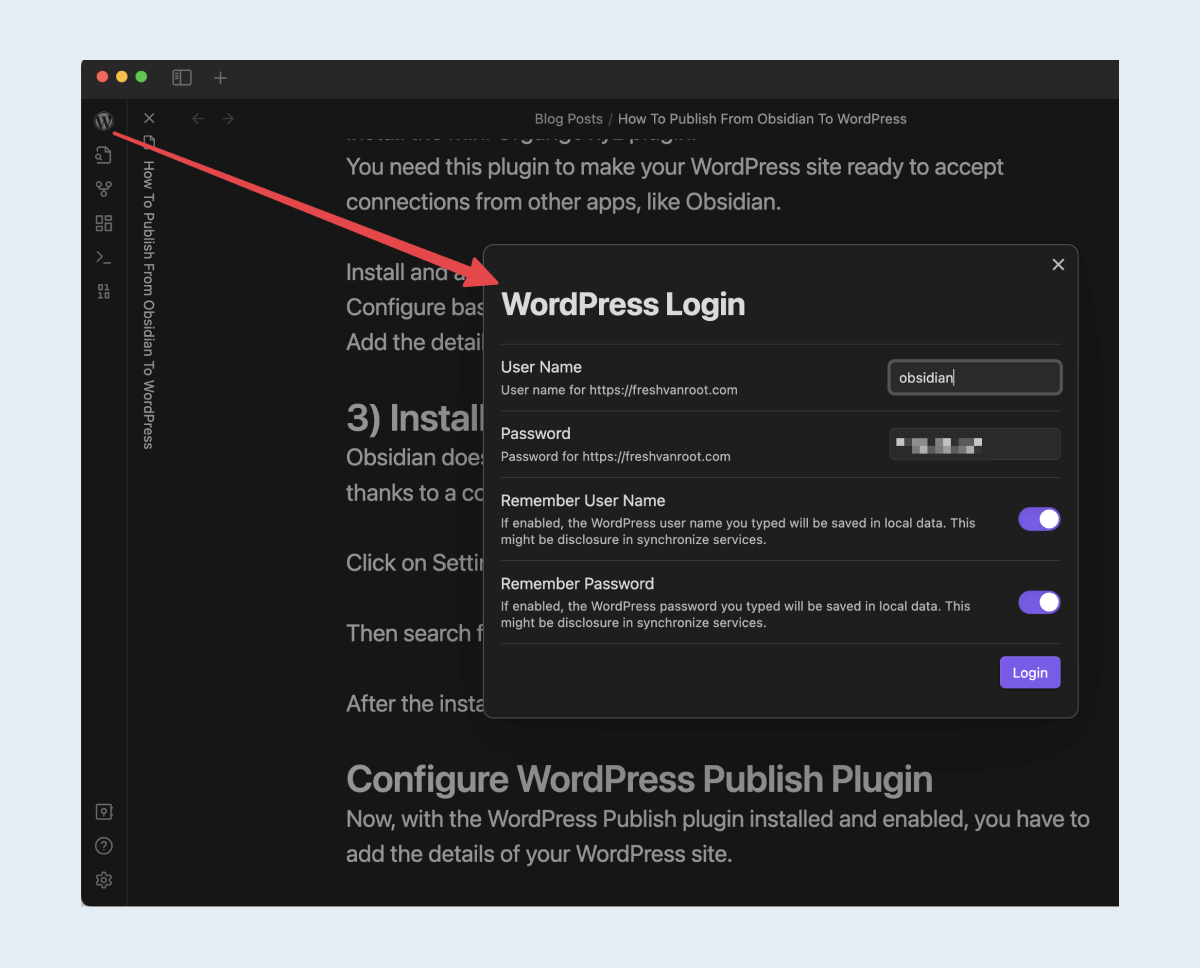Click the User Name input field
The image size is (1200, 968).
point(975,377)
